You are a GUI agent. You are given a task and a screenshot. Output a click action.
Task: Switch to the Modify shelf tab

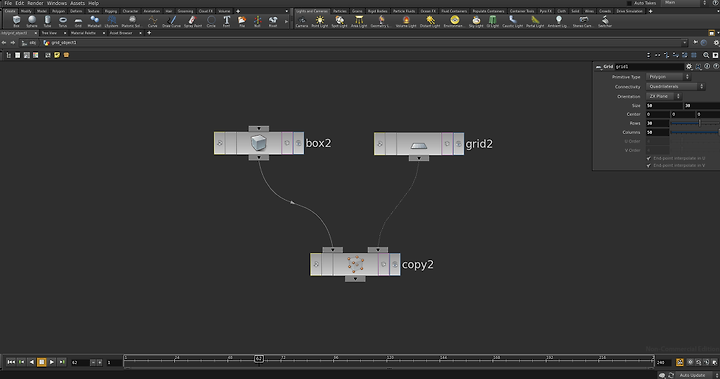point(26,11)
